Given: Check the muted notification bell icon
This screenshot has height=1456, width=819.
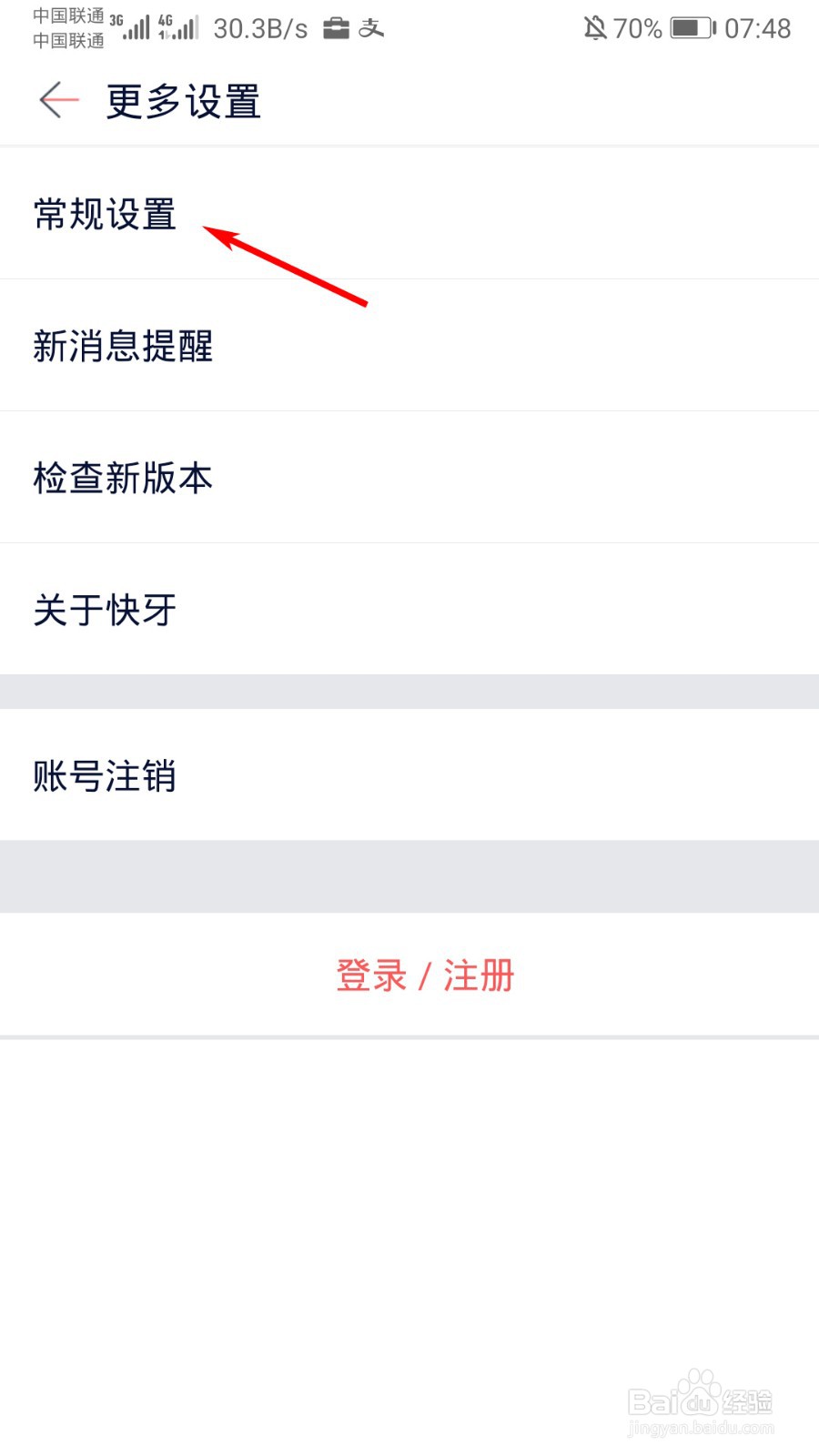Looking at the screenshot, I should pyautogui.click(x=596, y=27).
